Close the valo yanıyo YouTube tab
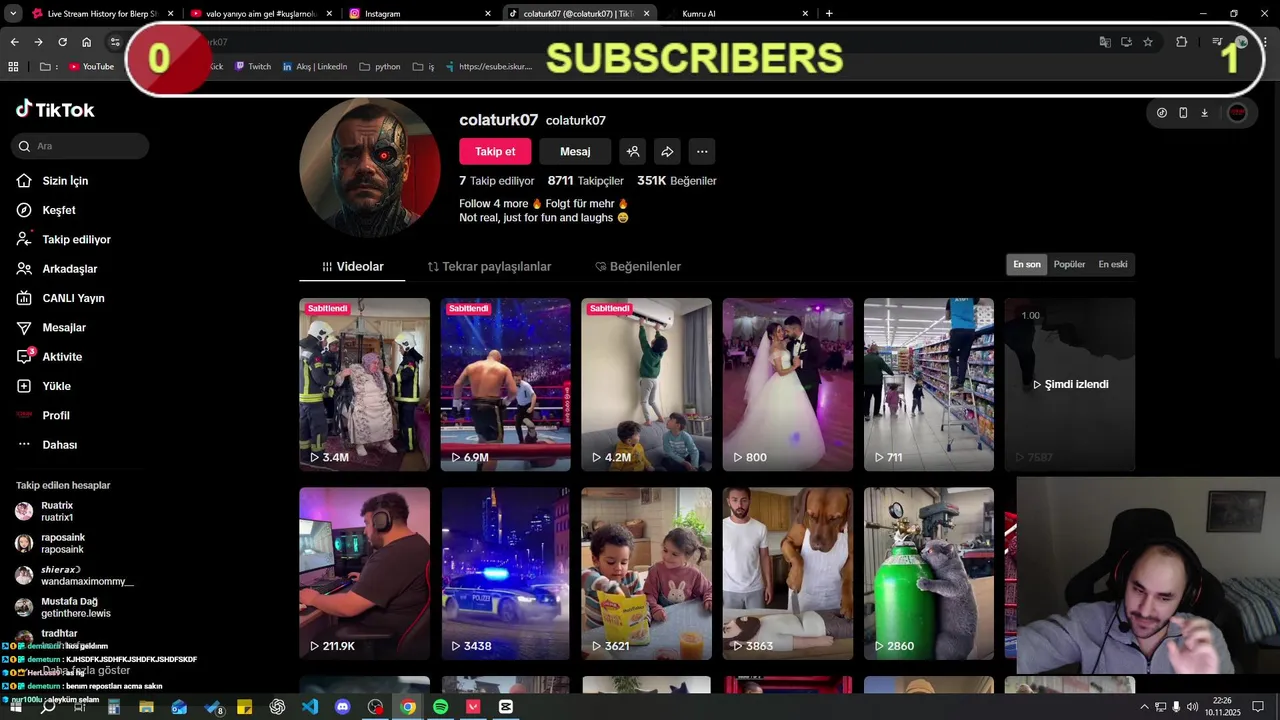 [x=329, y=14]
